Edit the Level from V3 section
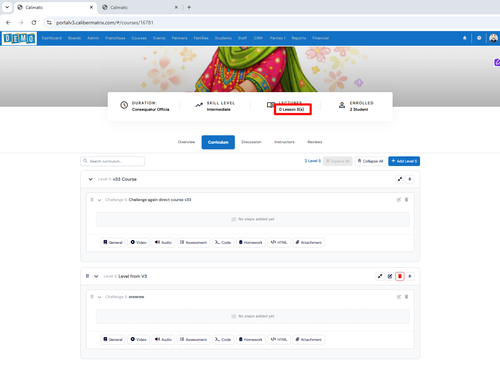500x367 pixels. [x=390, y=276]
